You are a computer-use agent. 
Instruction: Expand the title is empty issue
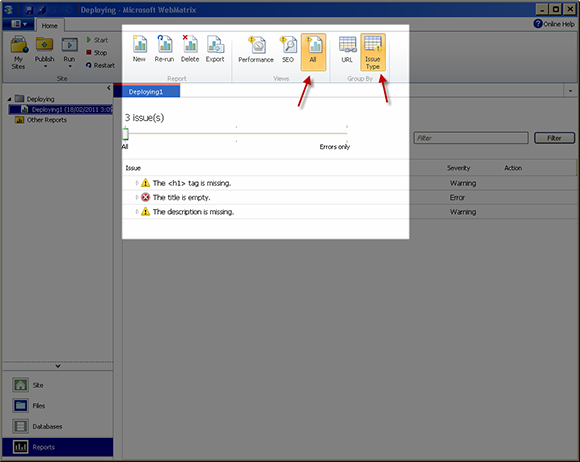[x=137, y=197]
